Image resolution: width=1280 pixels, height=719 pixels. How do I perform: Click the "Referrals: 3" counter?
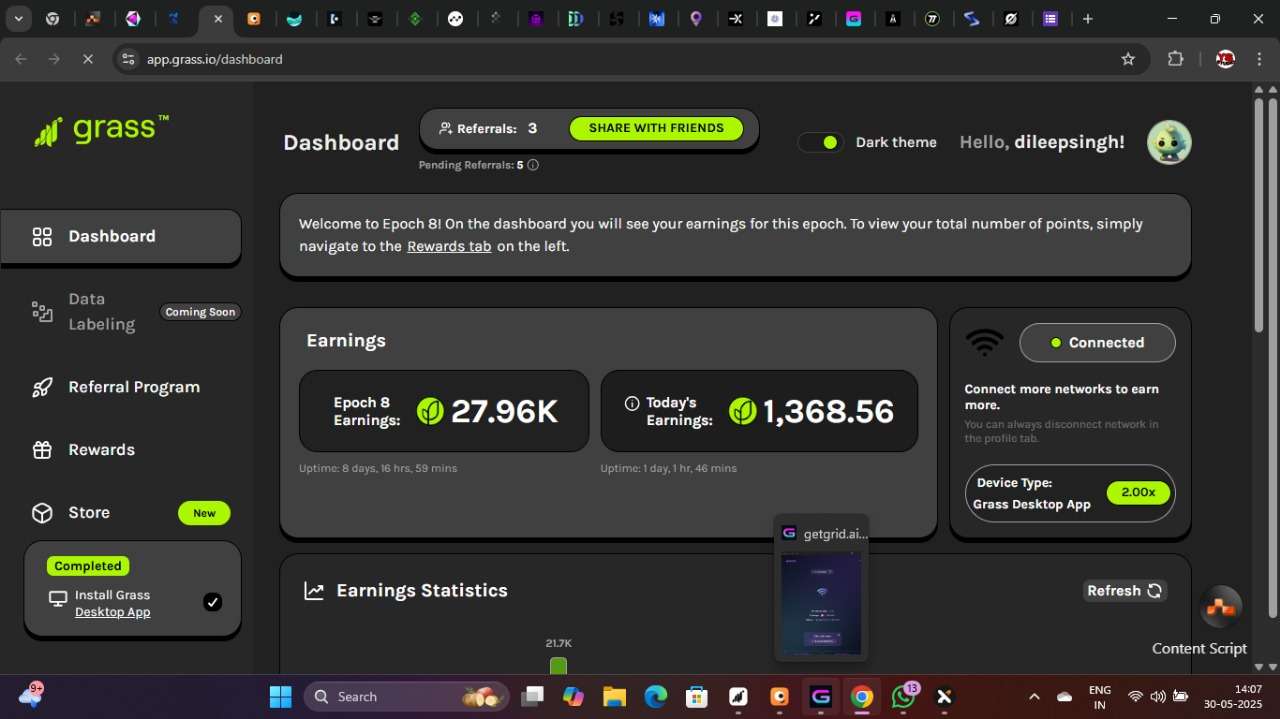pyautogui.click(x=488, y=128)
